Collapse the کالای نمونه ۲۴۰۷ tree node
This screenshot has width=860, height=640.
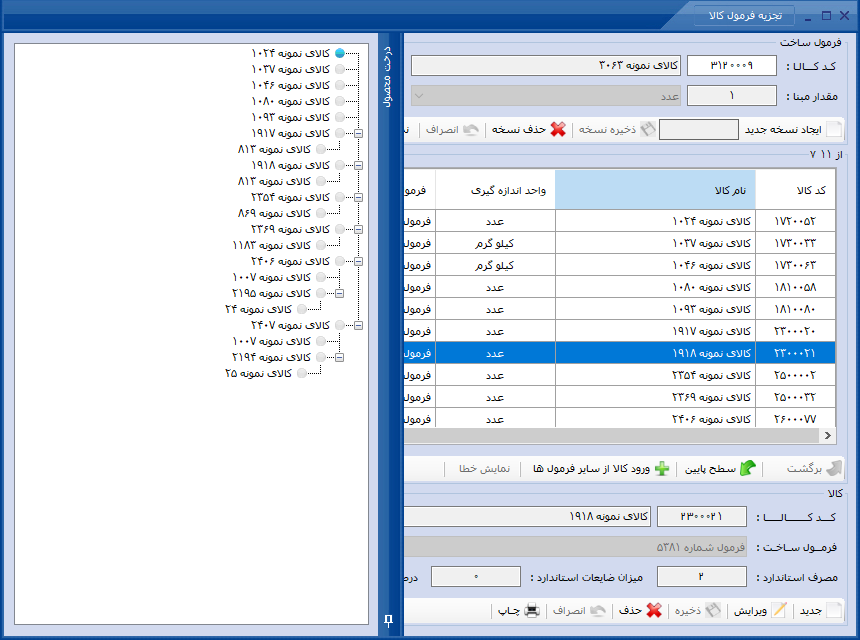pos(358,325)
